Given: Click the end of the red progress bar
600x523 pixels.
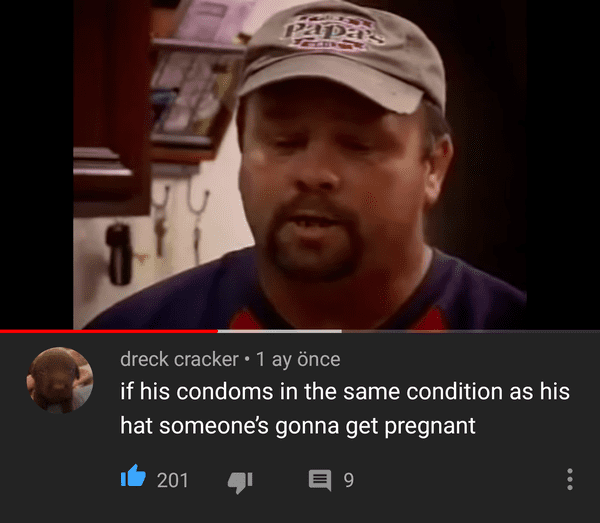Looking at the screenshot, I should point(217,331).
